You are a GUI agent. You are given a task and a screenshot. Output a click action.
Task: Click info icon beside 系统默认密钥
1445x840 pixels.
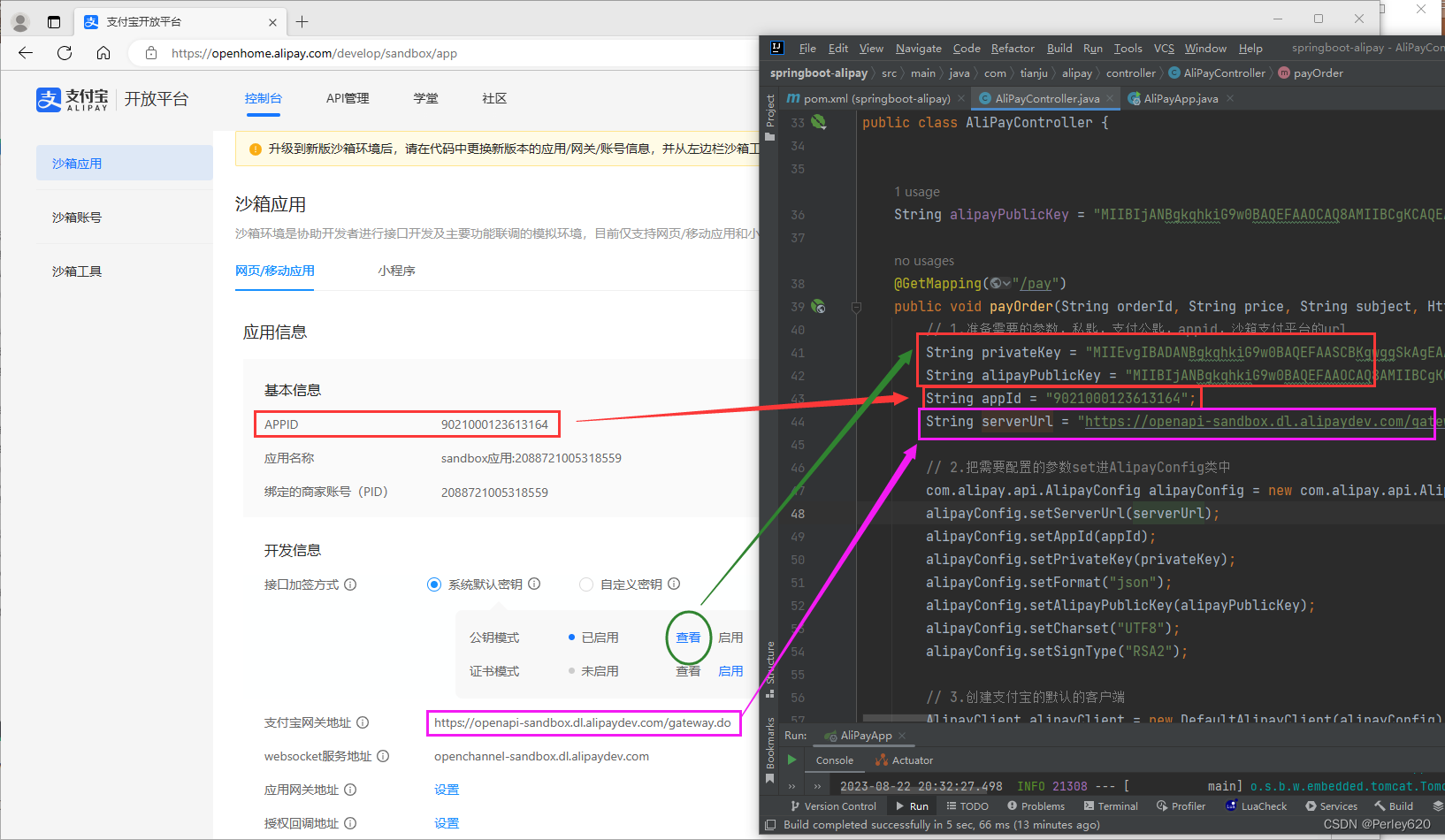(534, 584)
